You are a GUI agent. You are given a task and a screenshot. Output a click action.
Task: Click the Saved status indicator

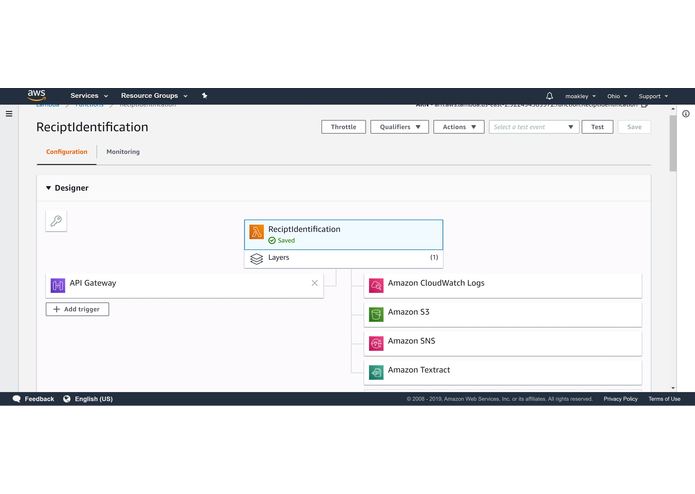281,241
